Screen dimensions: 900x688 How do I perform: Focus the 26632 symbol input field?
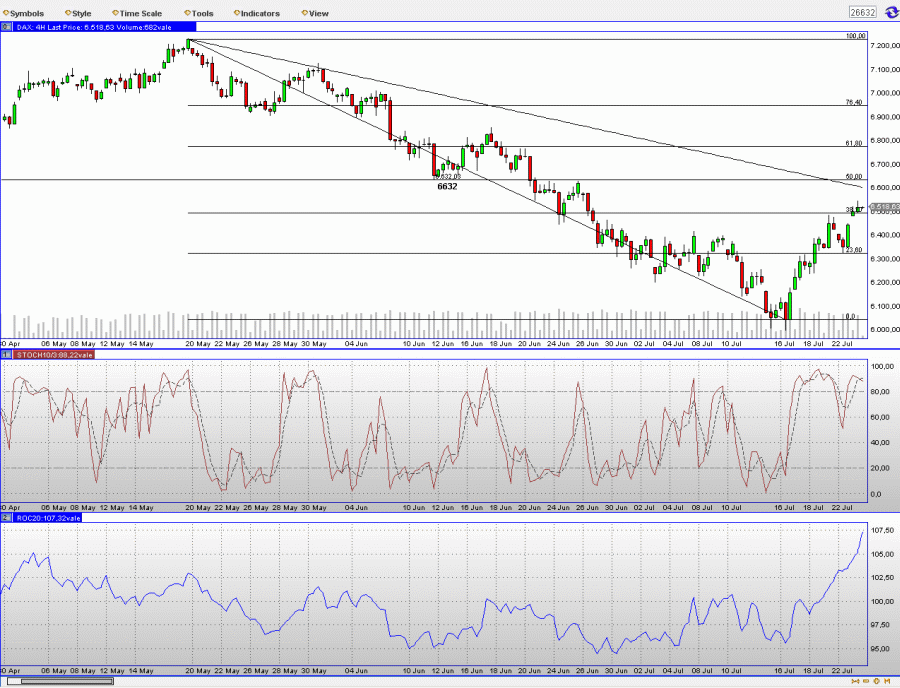point(863,12)
